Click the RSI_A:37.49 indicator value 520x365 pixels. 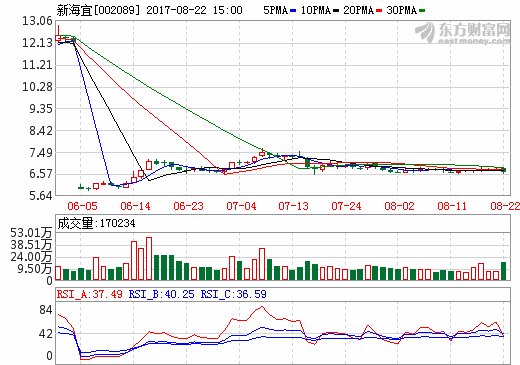pos(90,294)
